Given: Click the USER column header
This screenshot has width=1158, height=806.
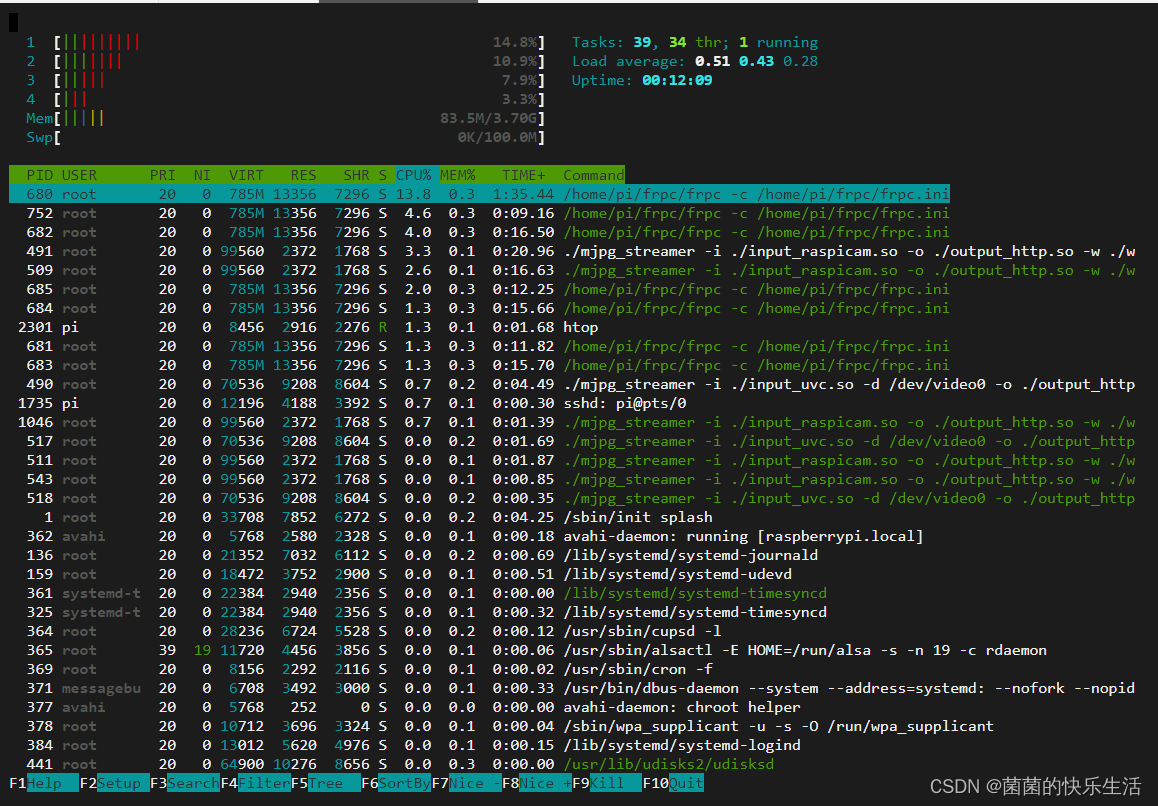Looking at the screenshot, I should click(79, 175).
